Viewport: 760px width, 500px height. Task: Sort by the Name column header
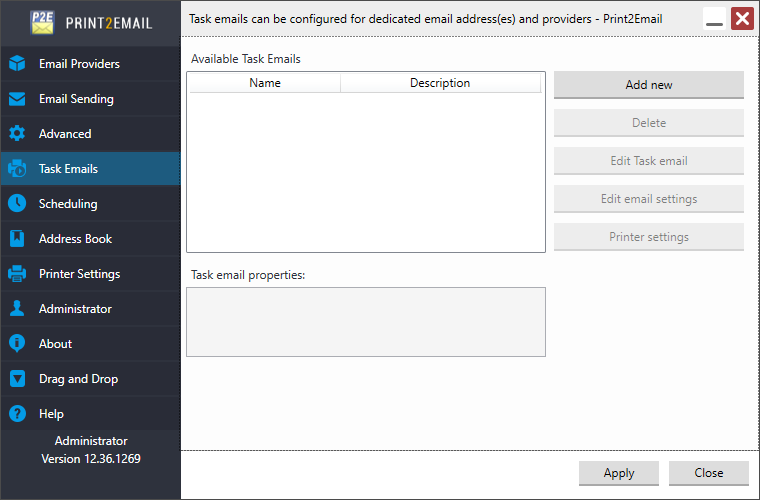(x=265, y=84)
